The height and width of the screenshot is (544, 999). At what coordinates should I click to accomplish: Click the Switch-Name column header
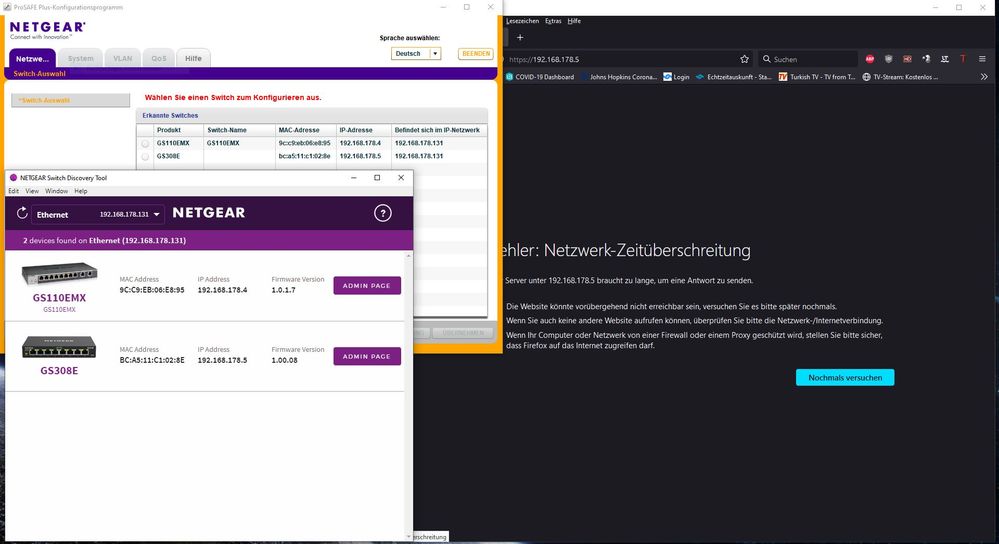click(227, 130)
